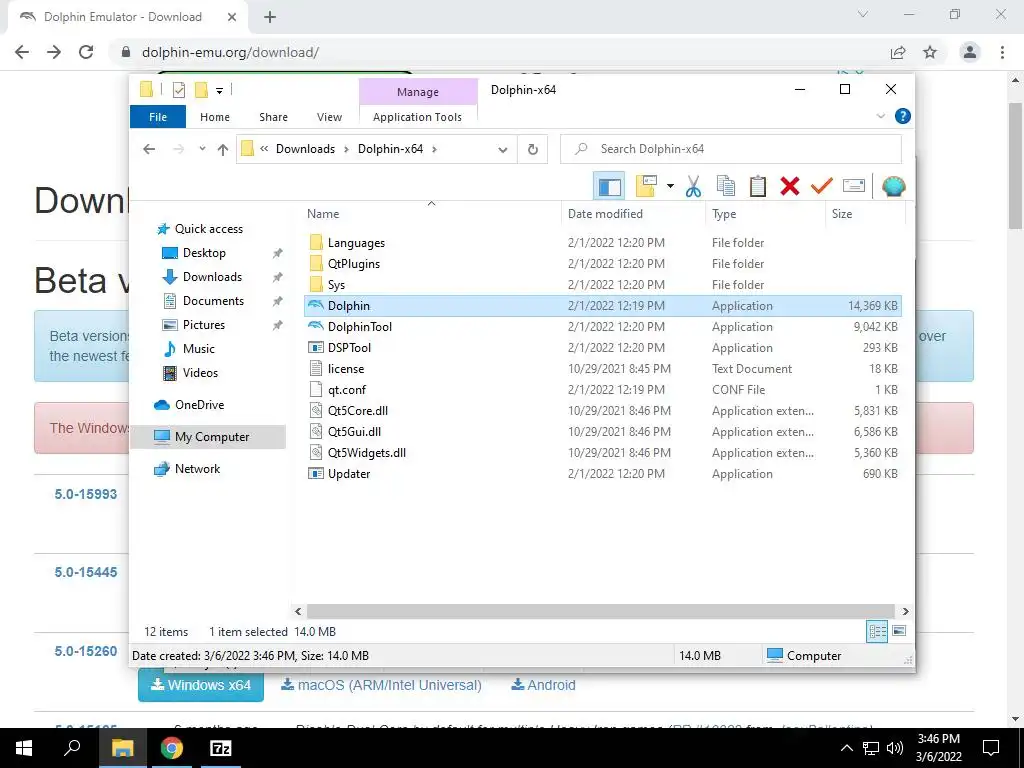
Task: Download Windows x64 build in Chrome
Action: pos(200,685)
